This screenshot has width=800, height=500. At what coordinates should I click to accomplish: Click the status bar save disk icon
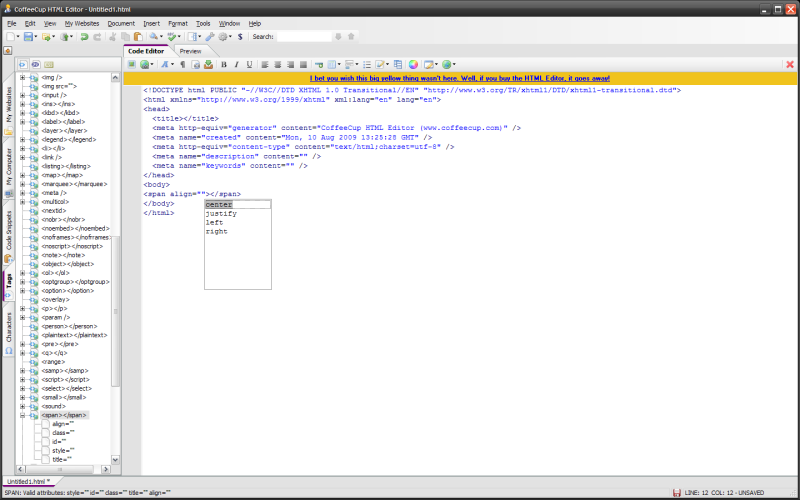click(x=677, y=492)
